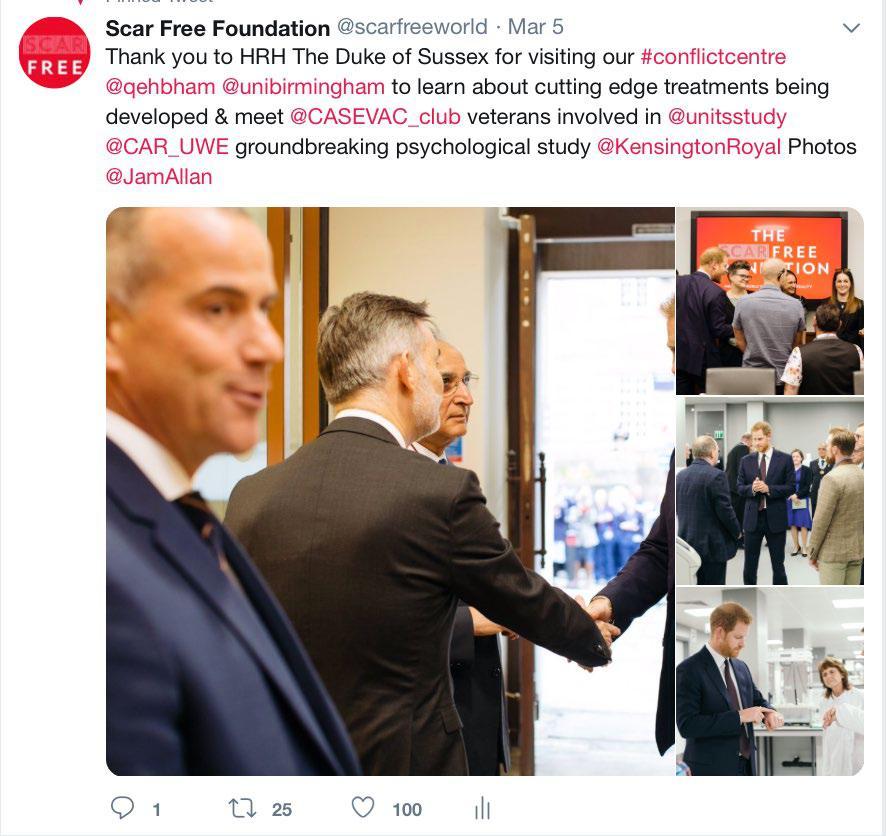Open bottom photo in the laboratory
Image resolution: width=886 pixels, height=836 pixels.
click(770, 681)
